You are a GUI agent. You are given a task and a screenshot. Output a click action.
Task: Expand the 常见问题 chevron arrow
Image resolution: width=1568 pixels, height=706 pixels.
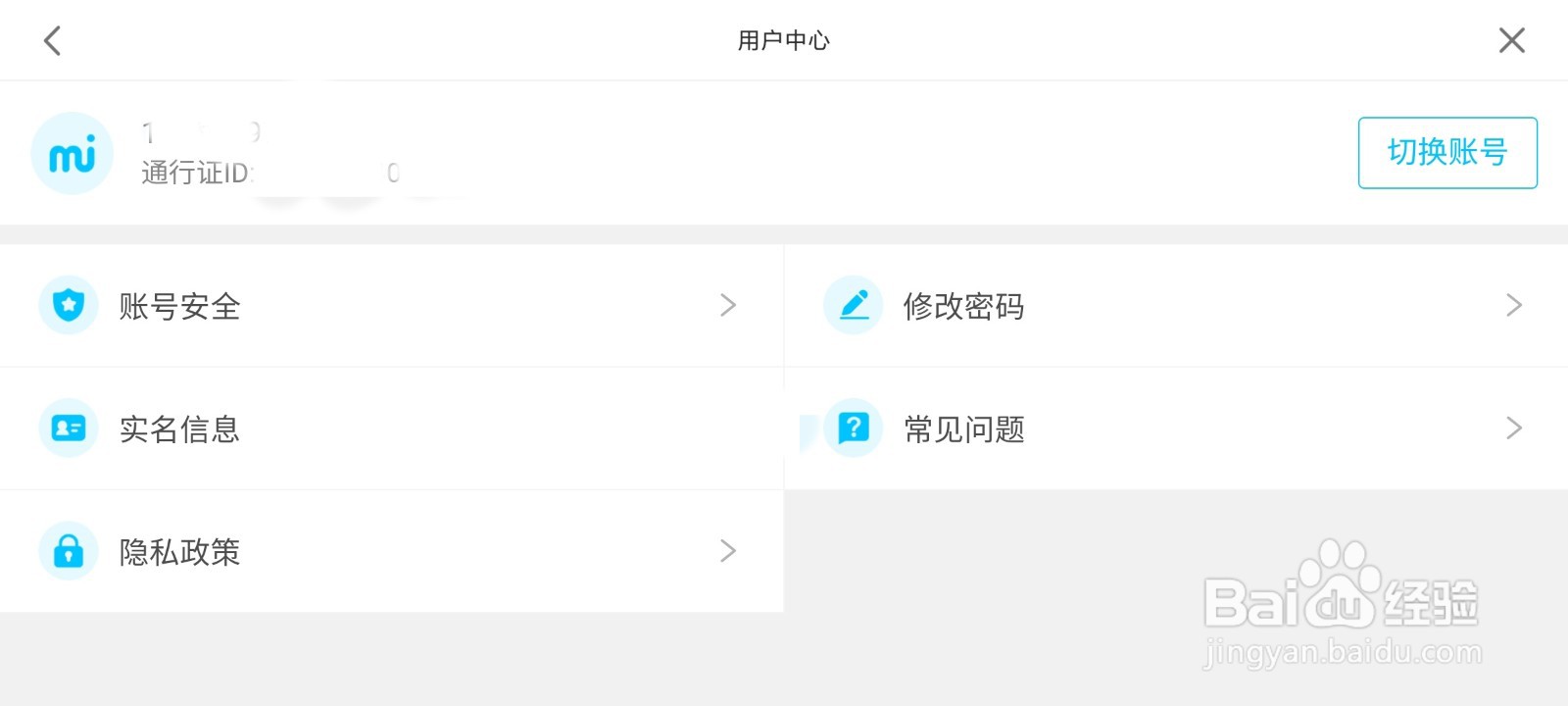pos(1513,428)
